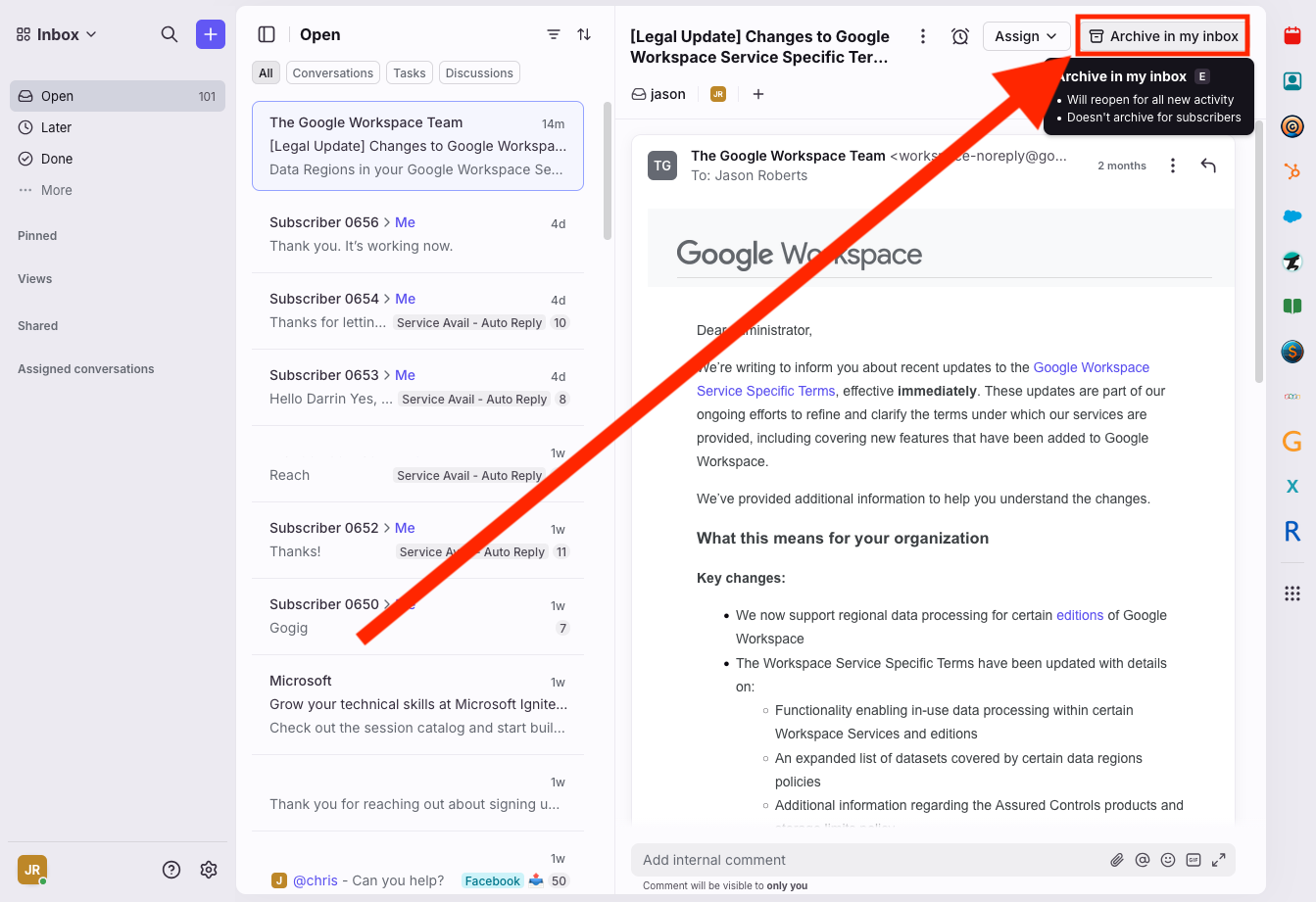Open the emoji picker in comment box
This screenshot has width=1316, height=902.
(1167, 860)
